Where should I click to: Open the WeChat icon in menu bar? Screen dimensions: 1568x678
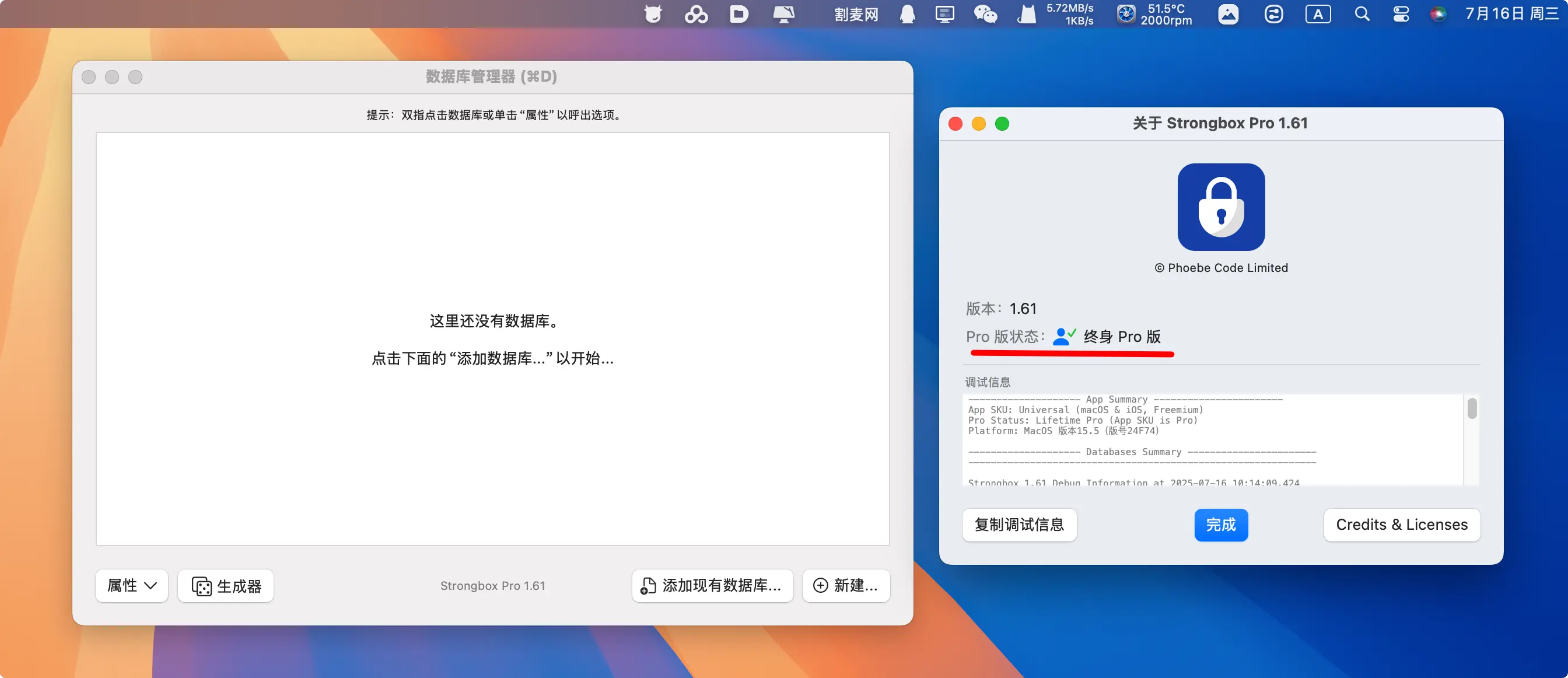coord(985,14)
